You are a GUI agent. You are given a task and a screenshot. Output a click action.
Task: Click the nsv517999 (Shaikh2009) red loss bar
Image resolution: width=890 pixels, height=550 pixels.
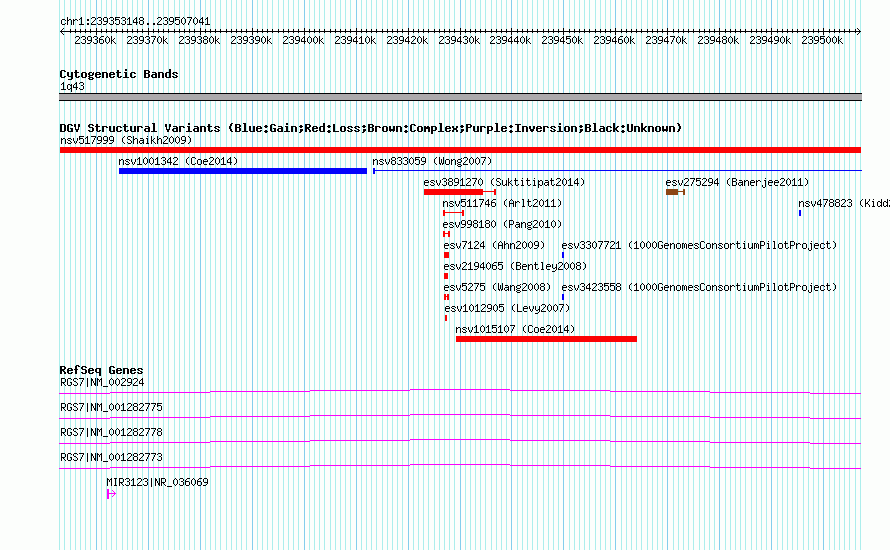[460, 150]
